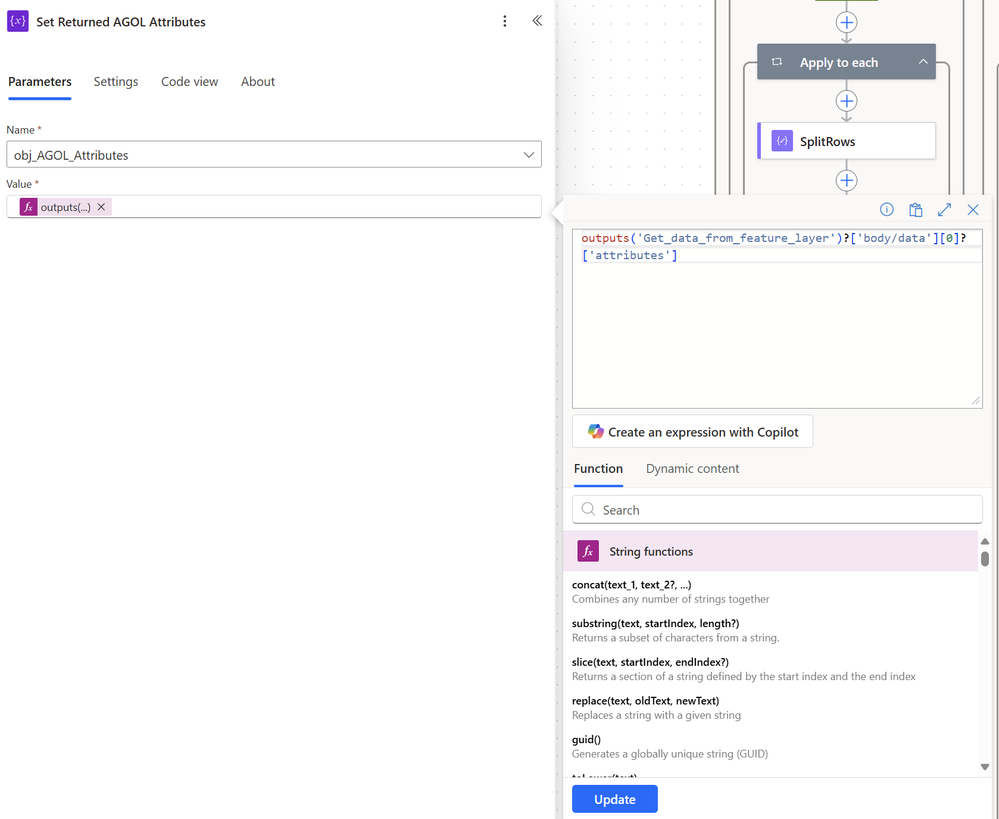Switch to the Settings tab

tap(116, 82)
